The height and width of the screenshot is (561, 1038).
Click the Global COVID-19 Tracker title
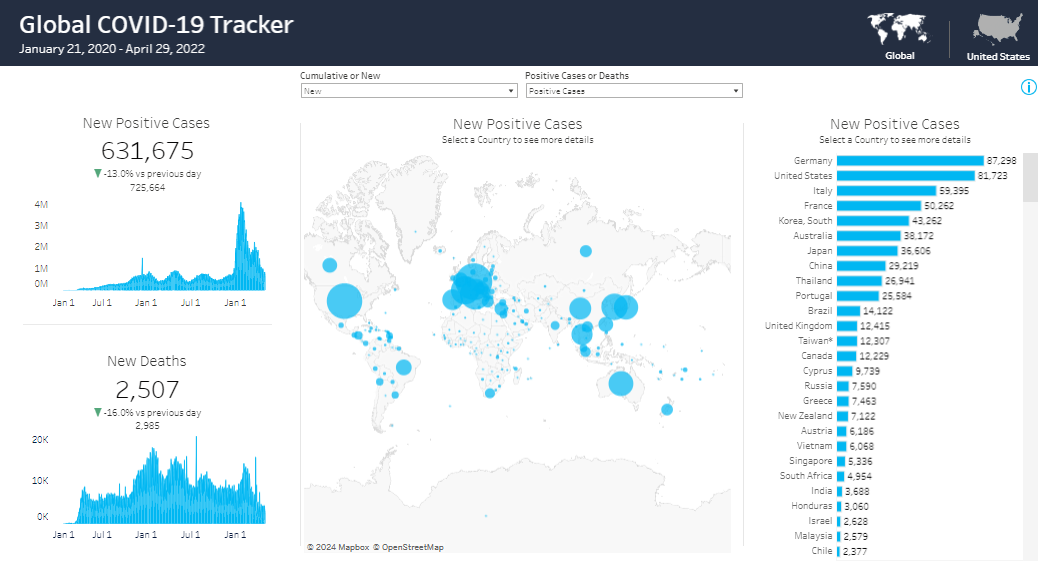(x=156, y=25)
